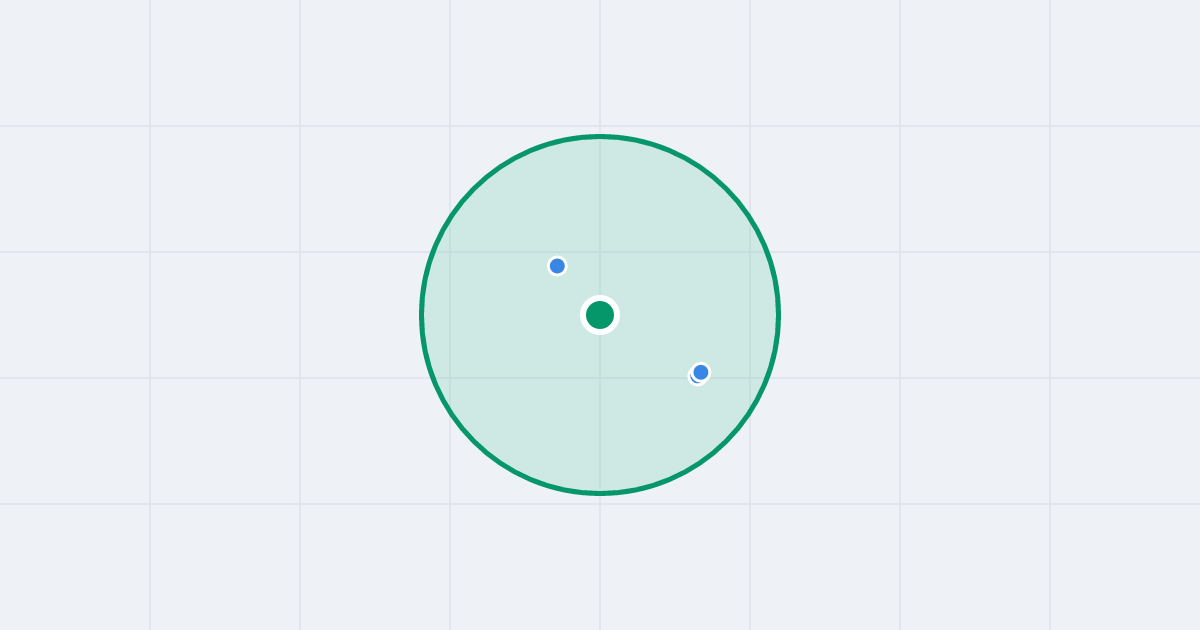Click the grid intersection nearest the bottom-right corner
The height and width of the screenshot is (630, 1200).
1050,504
